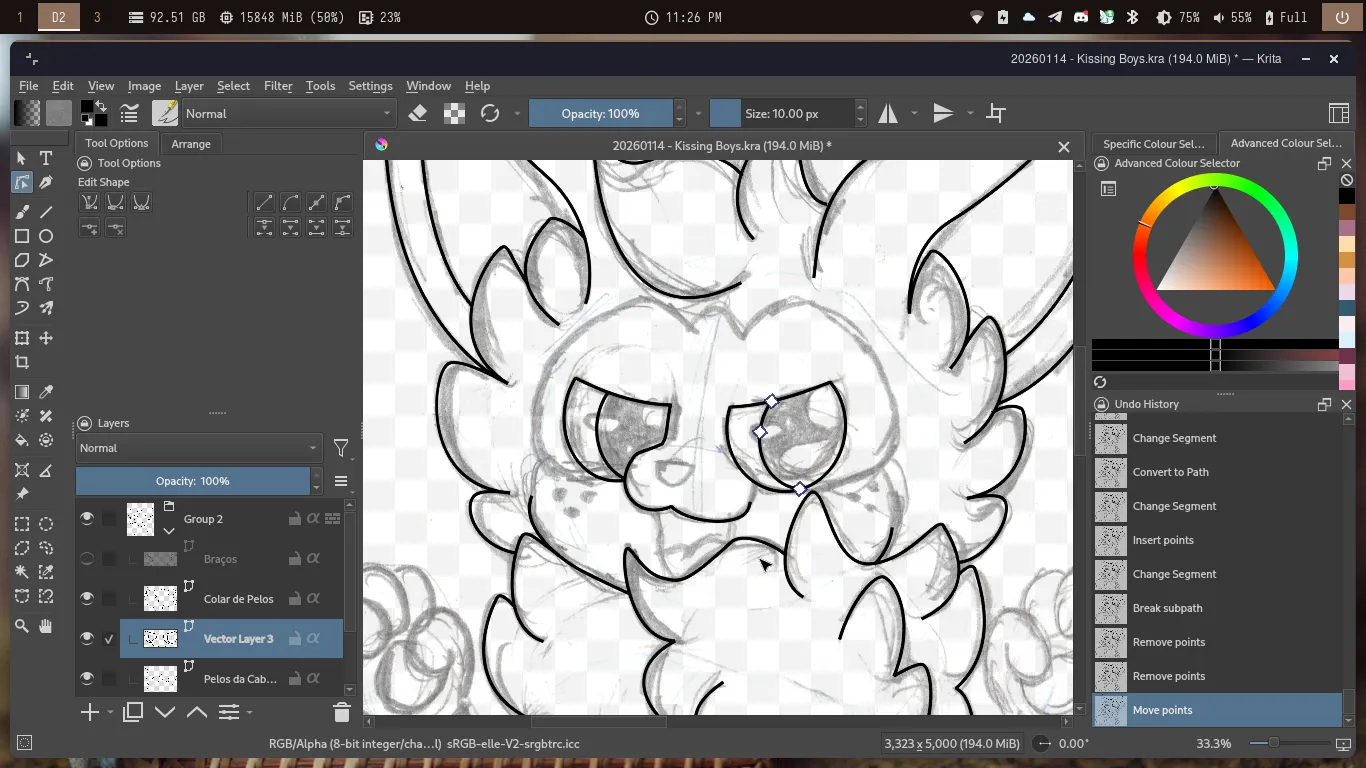1366x768 pixels.
Task: Click the horizontal mirror tool icon
Action: coord(888,113)
